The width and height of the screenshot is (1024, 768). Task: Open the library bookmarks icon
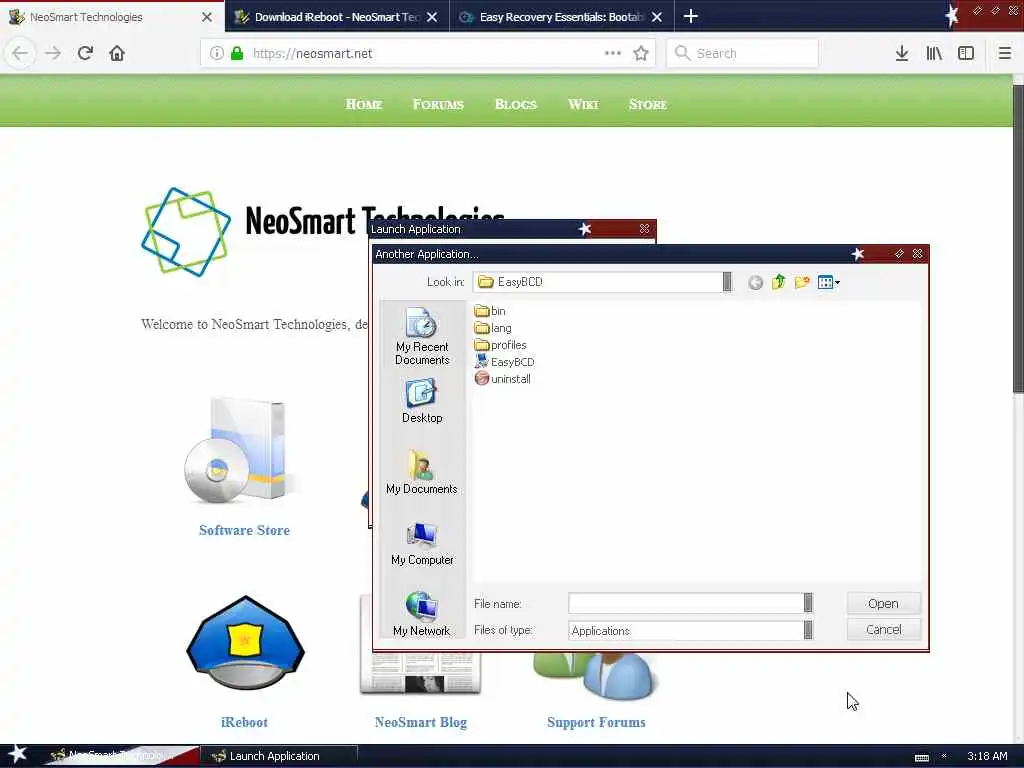(934, 53)
